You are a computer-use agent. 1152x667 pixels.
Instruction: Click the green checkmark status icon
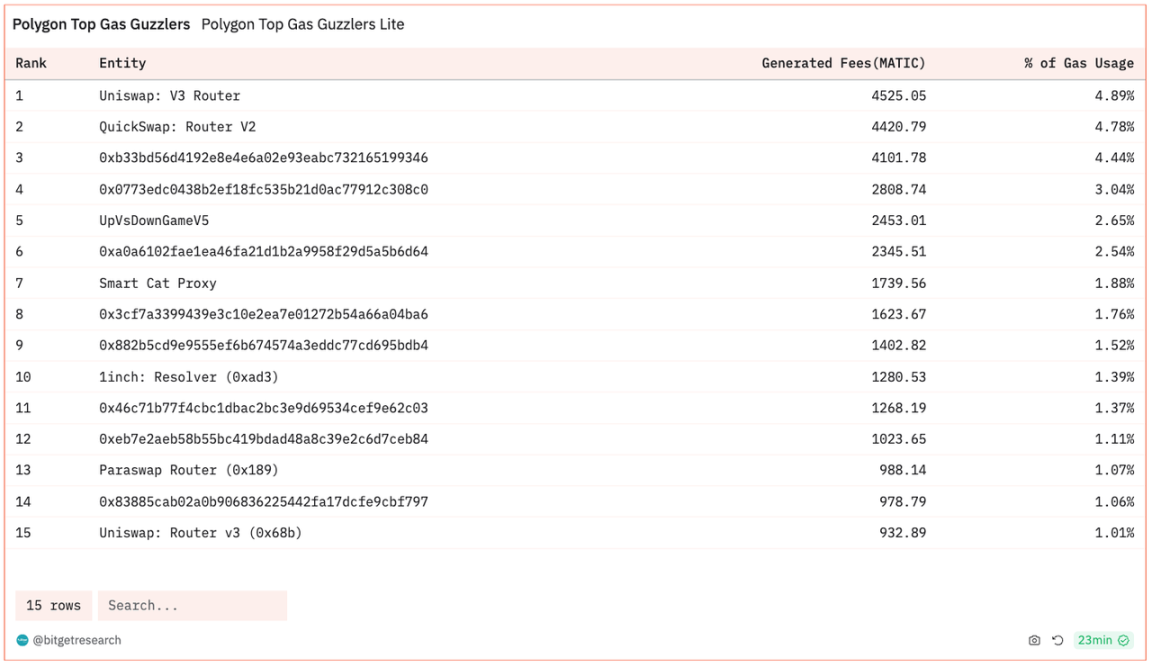coord(1124,640)
